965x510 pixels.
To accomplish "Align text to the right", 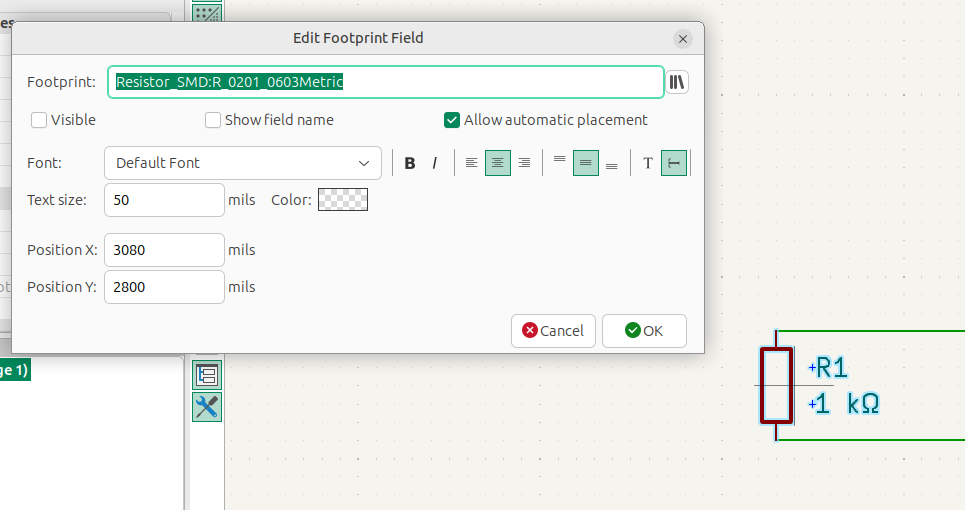I will click(x=524, y=163).
